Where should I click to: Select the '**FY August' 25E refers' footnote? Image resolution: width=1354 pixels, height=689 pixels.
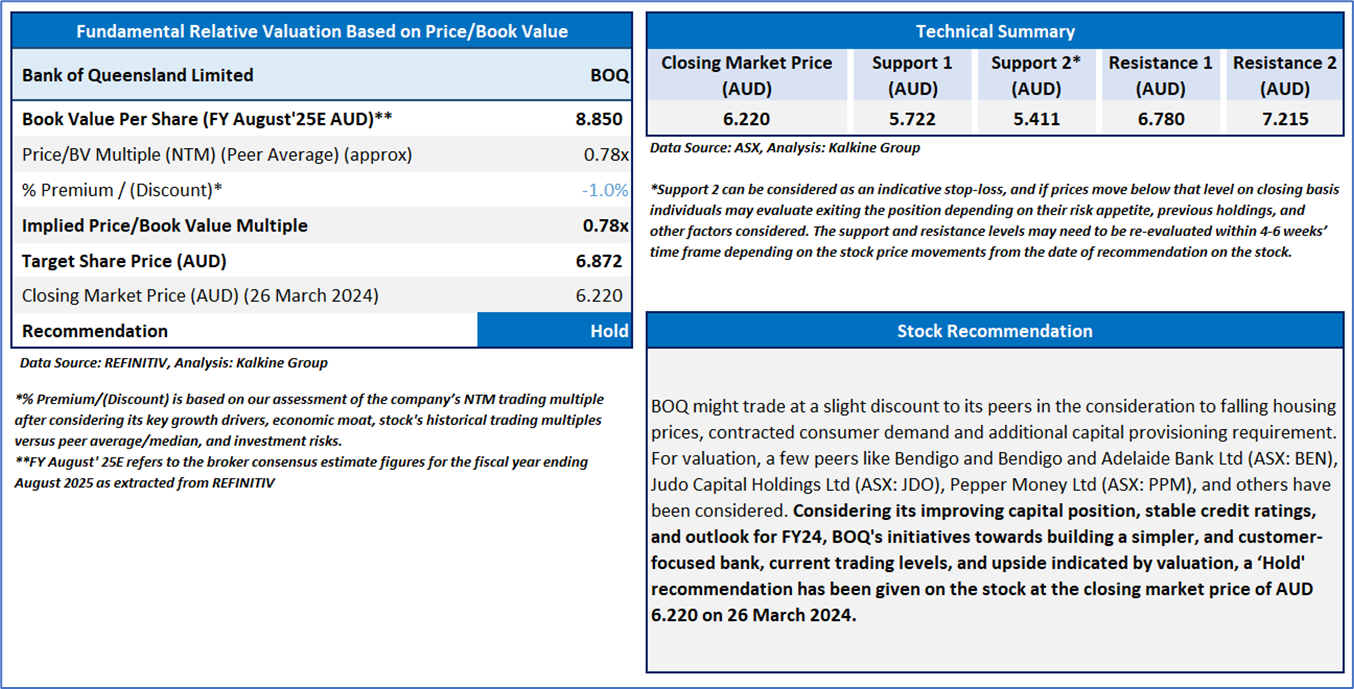[302, 472]
